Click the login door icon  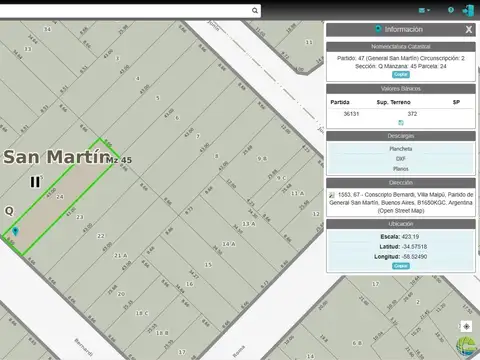(x=468, y=10)
